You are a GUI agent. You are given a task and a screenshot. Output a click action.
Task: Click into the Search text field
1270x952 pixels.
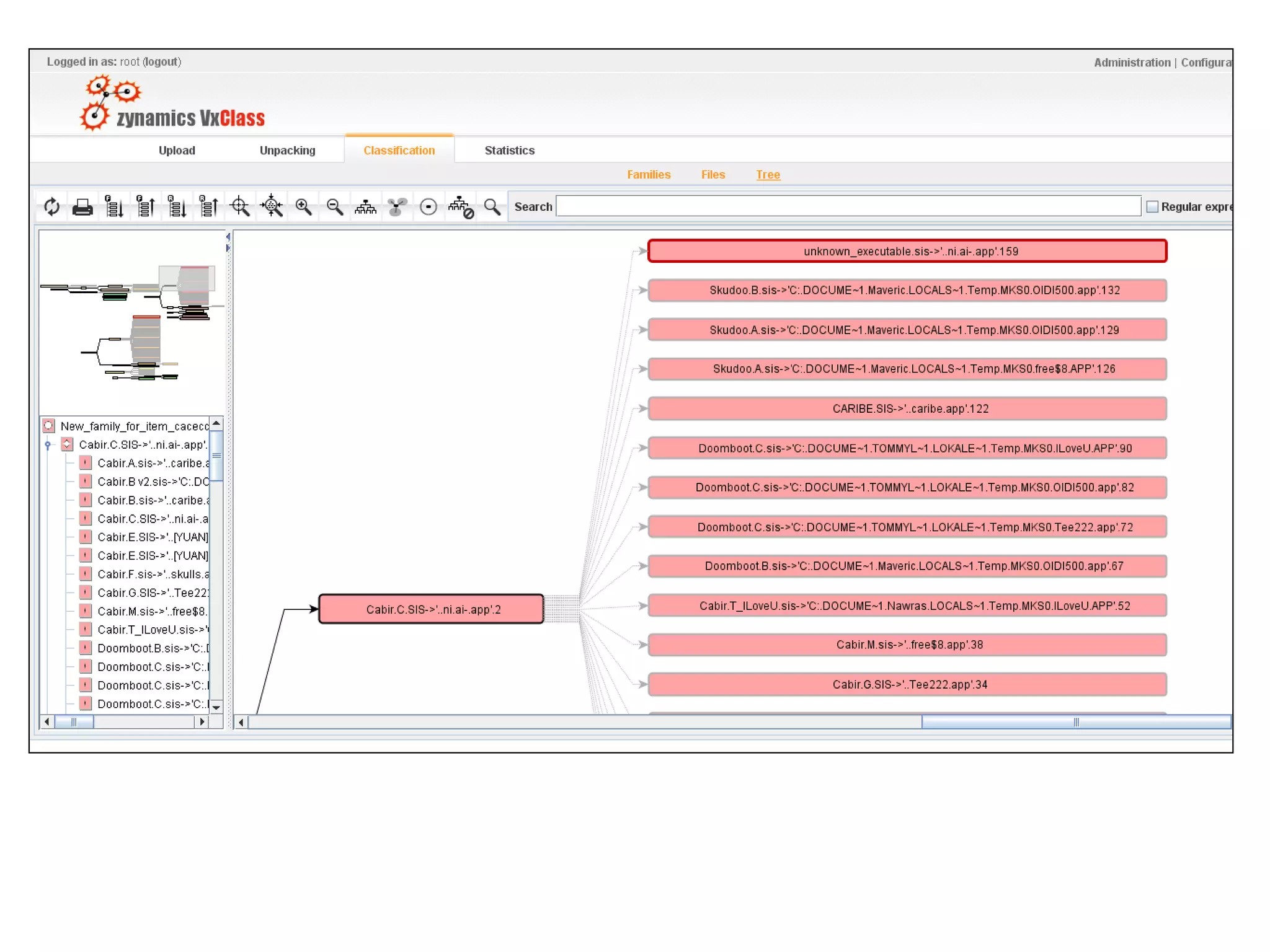click(848, 206)
